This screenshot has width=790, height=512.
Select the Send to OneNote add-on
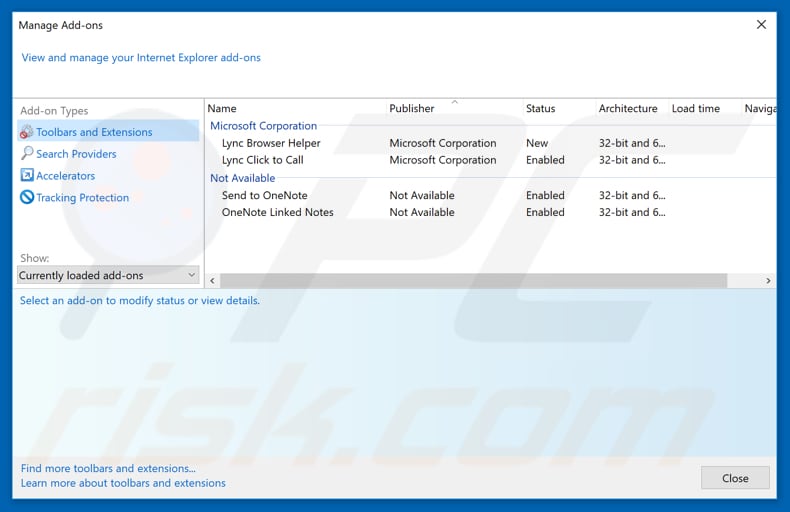[x=265, y=195]
